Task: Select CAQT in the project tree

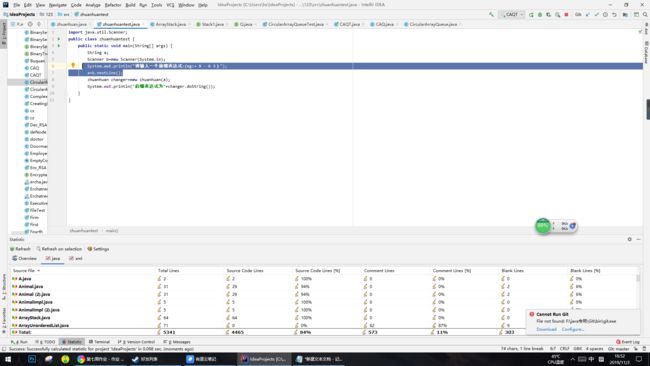Action: pos(33,75)
